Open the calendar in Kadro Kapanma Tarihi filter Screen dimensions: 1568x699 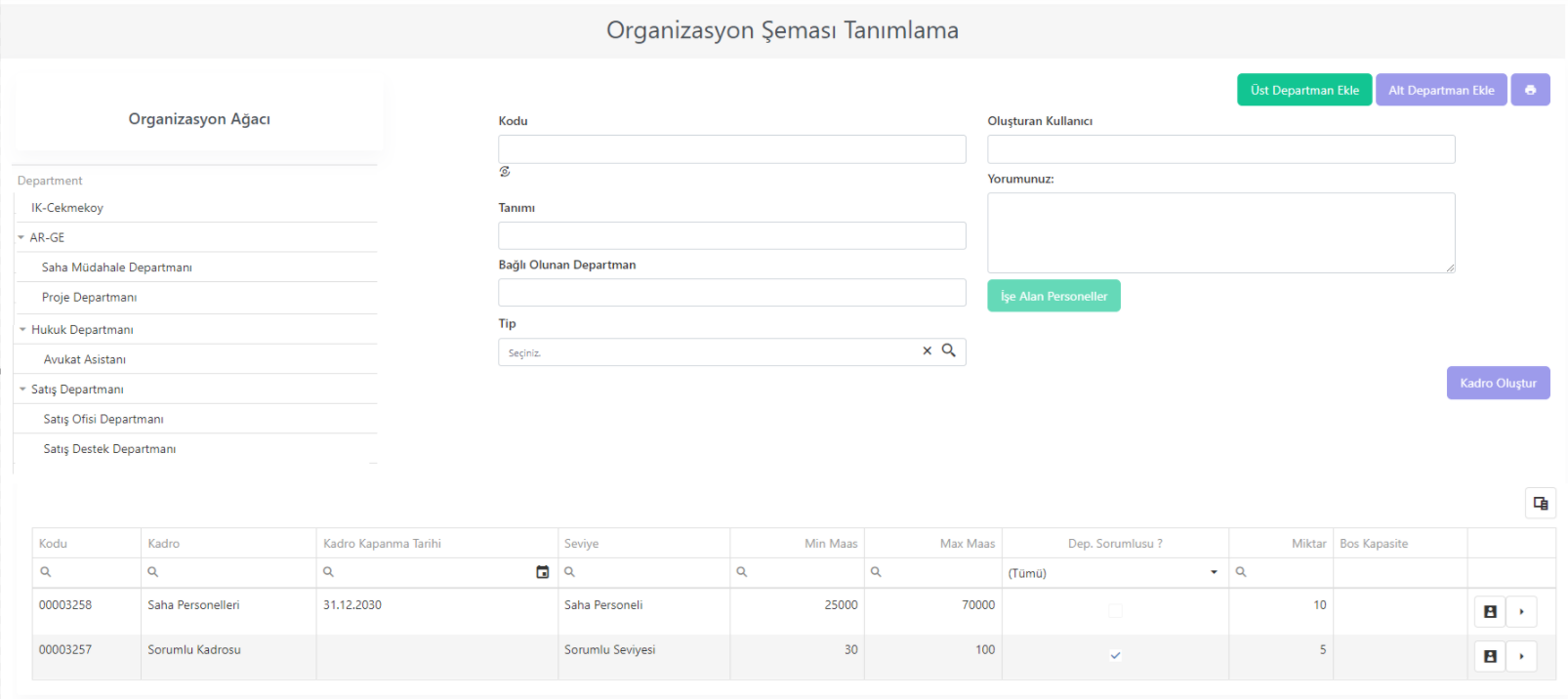[x=543, y=572]
